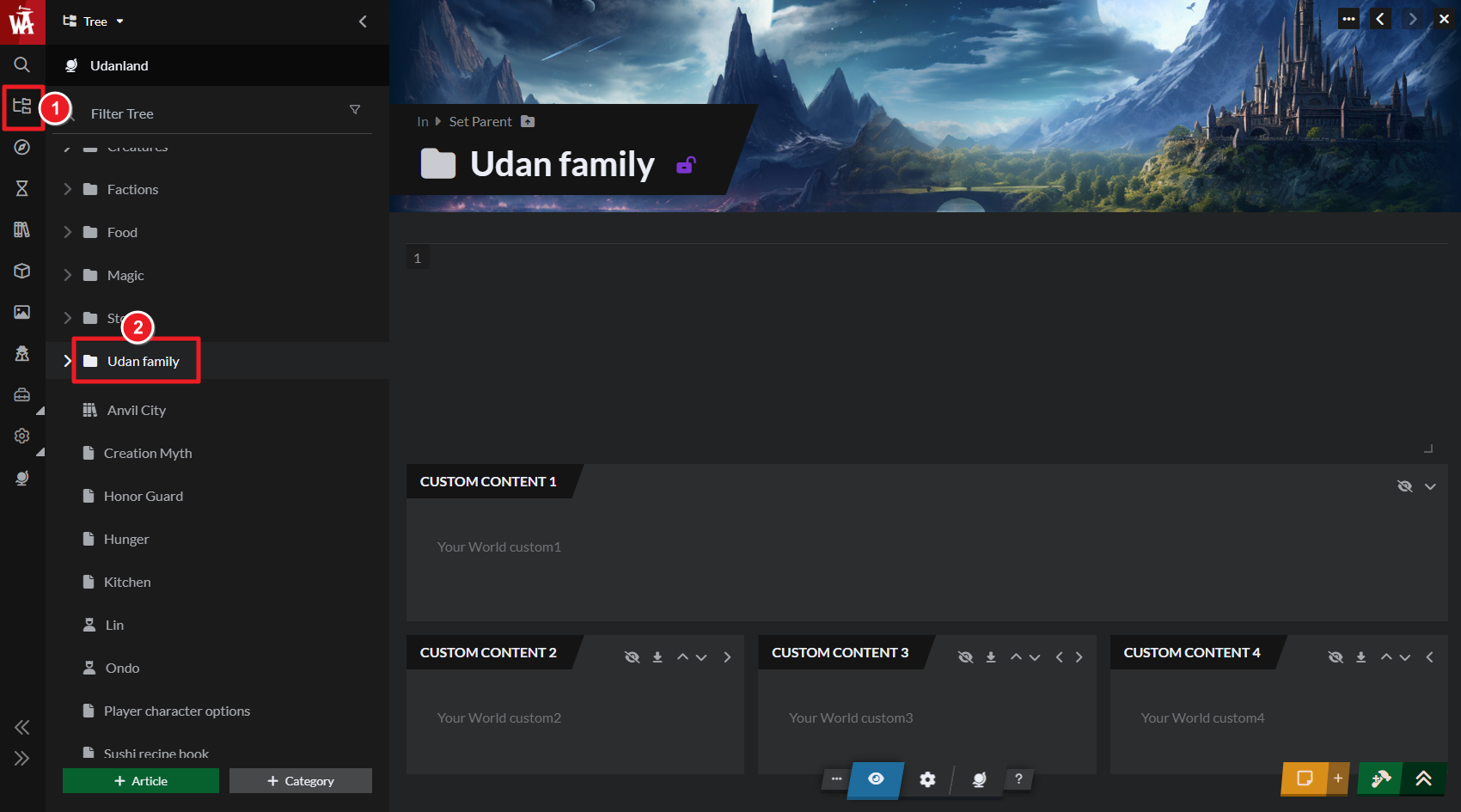
Task: Click the Set Parent link
Action: pyautogui.click(x=480, y=121)
